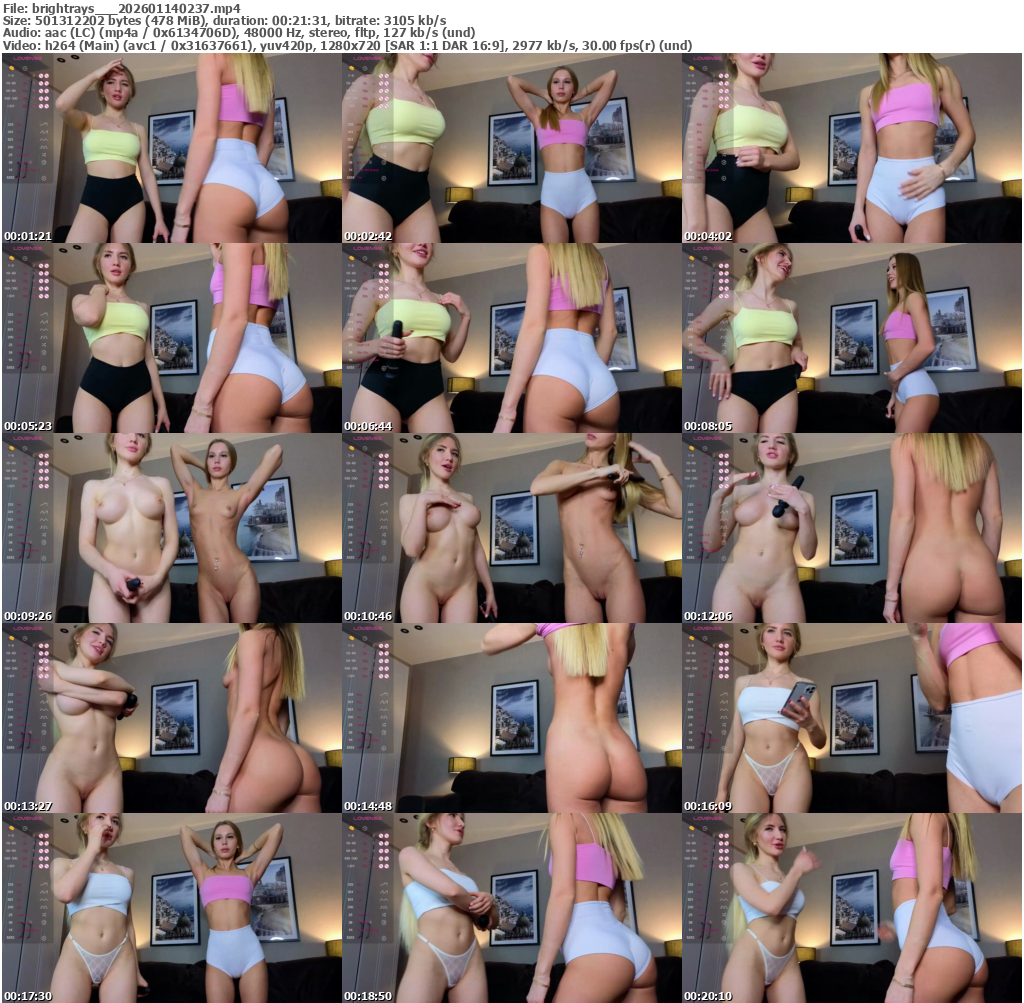
Task: Click the 00:01:21 timestamp label
Action: [x=28, y=236]
